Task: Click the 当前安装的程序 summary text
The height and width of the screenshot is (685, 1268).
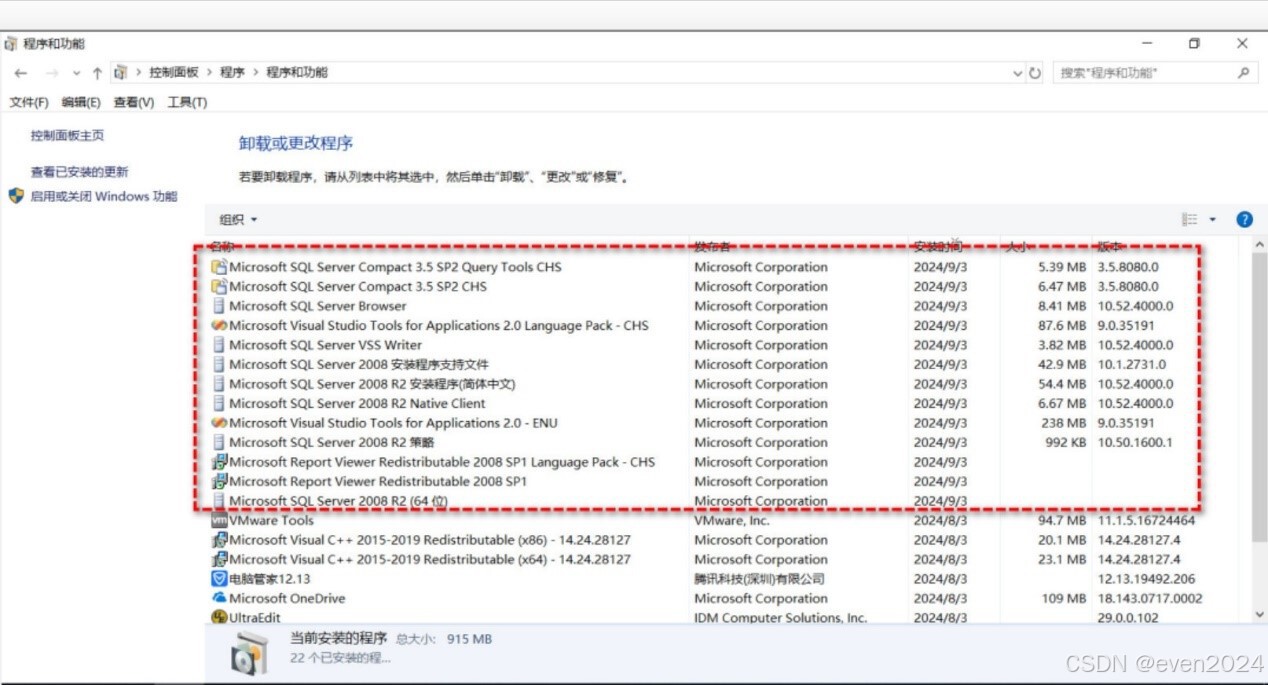Action: point(338,638)
